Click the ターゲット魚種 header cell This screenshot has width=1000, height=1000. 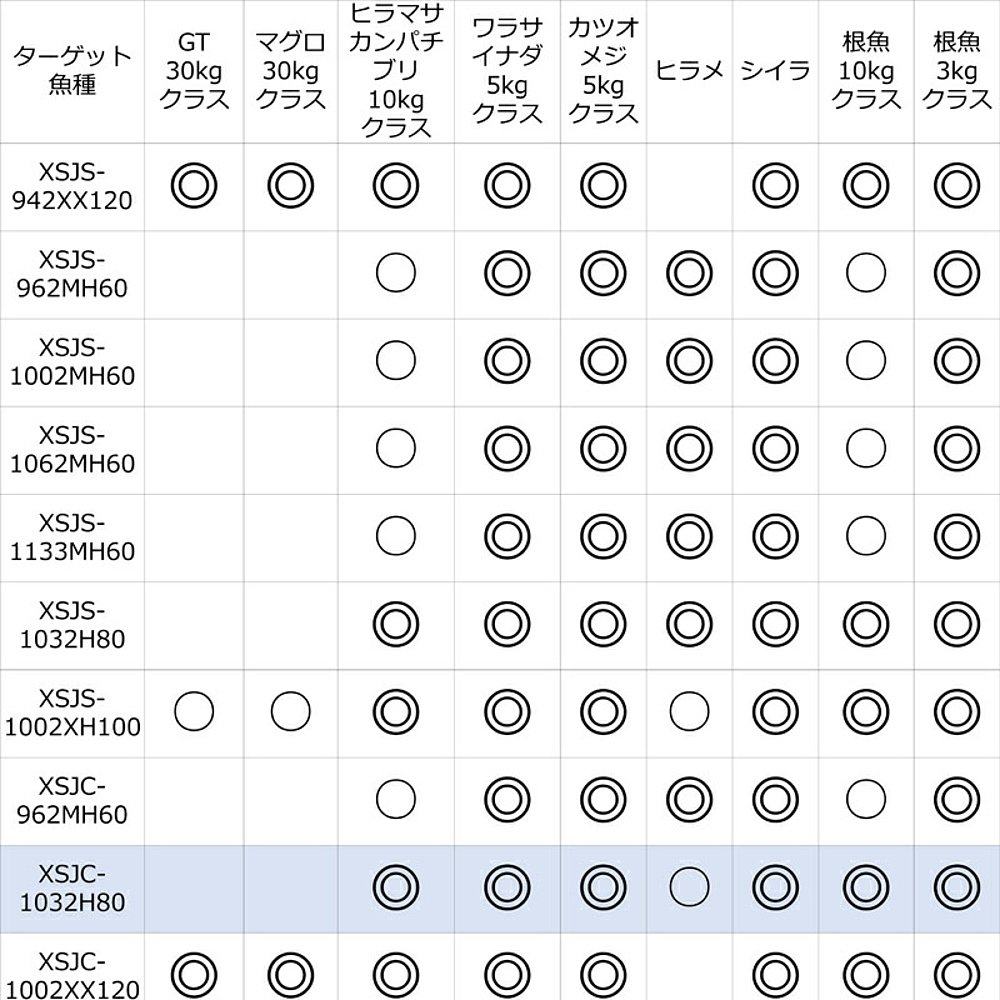point(72,69)
